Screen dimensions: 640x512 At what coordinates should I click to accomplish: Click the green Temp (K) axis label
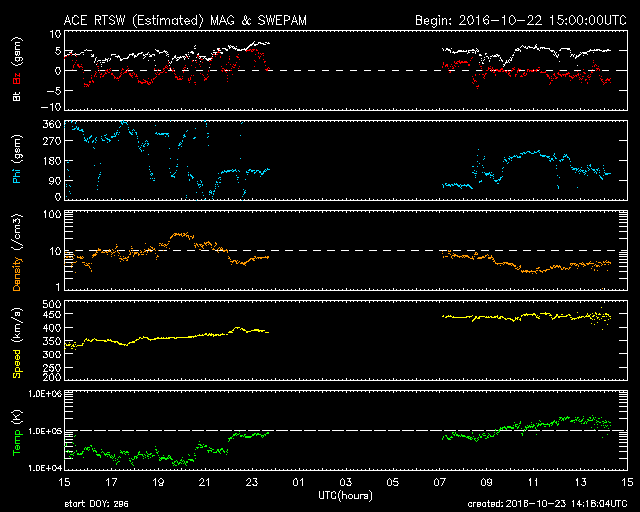coord(17,430)
